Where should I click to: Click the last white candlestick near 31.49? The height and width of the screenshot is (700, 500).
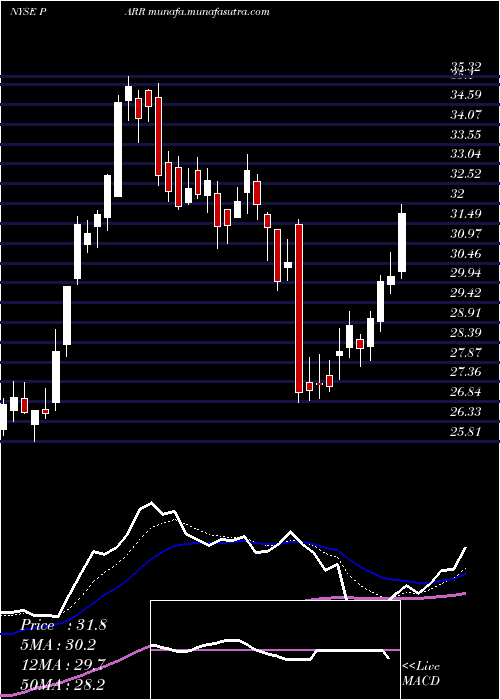coord(402,242)
